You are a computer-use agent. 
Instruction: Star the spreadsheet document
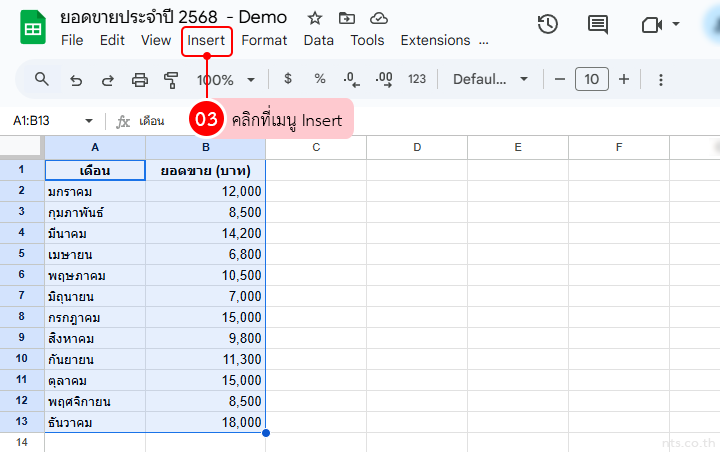pos(315,18)
